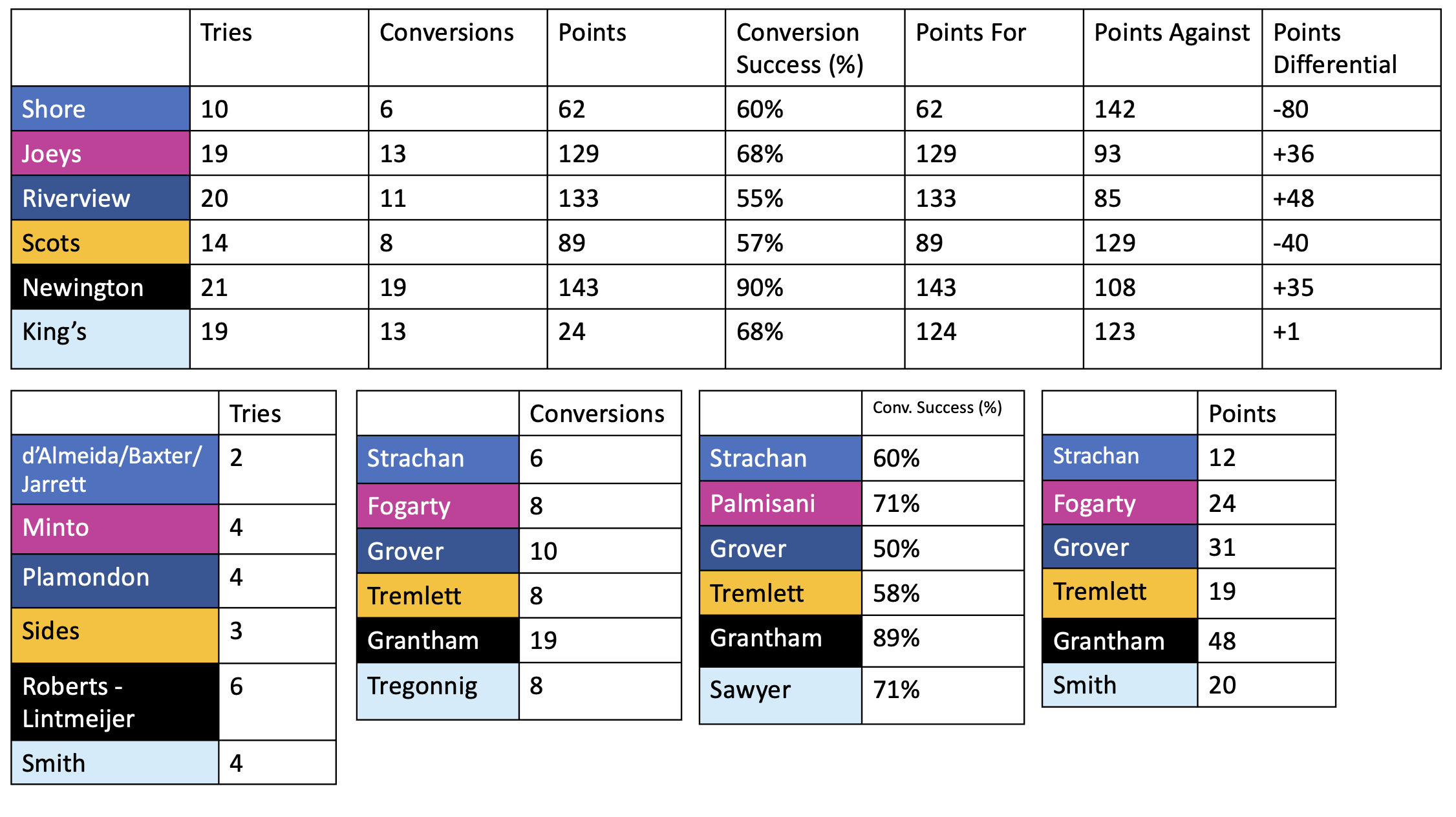
Task: Select the Riverview team cell
Action: (x=101, y=198)
